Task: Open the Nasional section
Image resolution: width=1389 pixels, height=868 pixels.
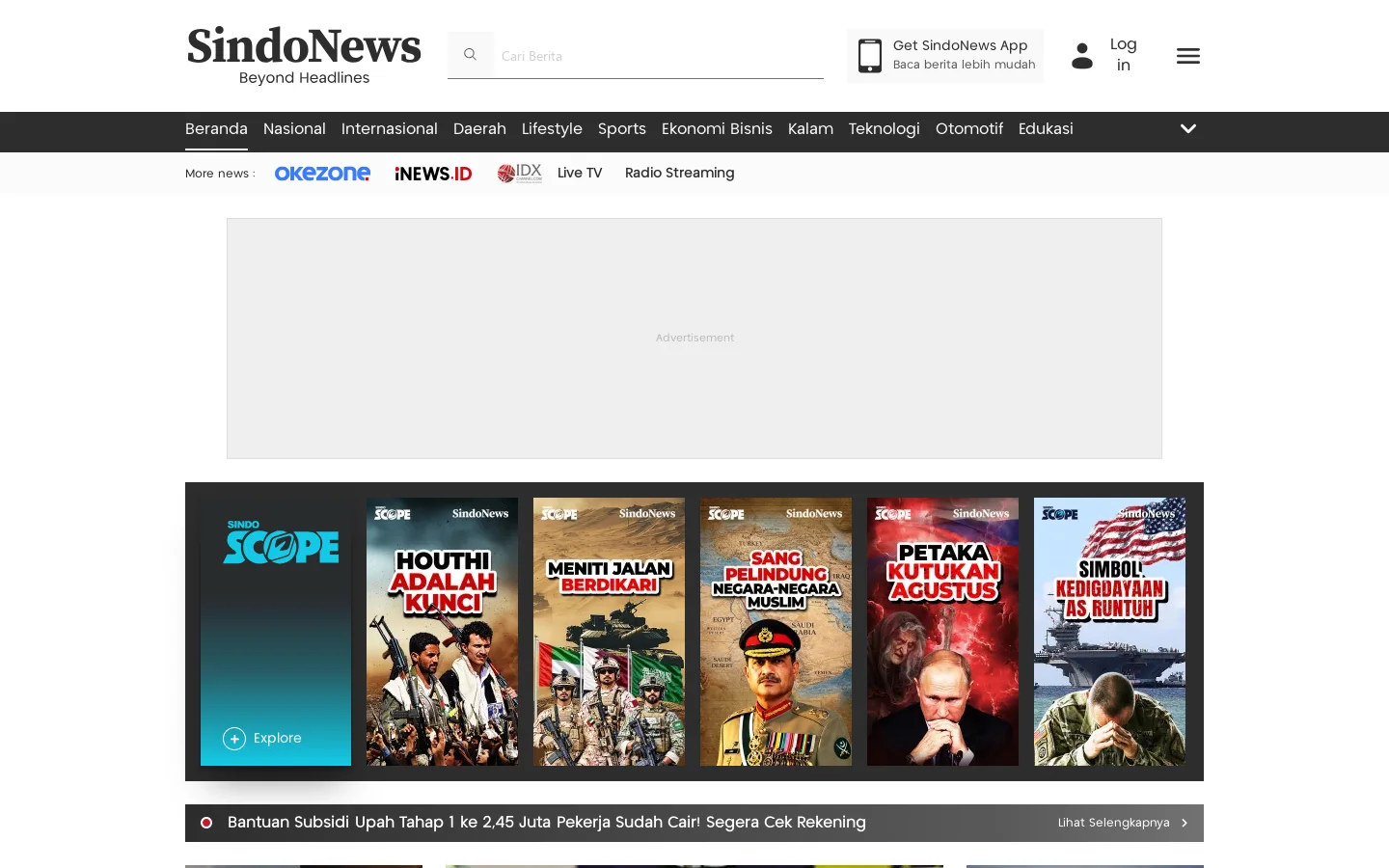Action: [294, 129]
